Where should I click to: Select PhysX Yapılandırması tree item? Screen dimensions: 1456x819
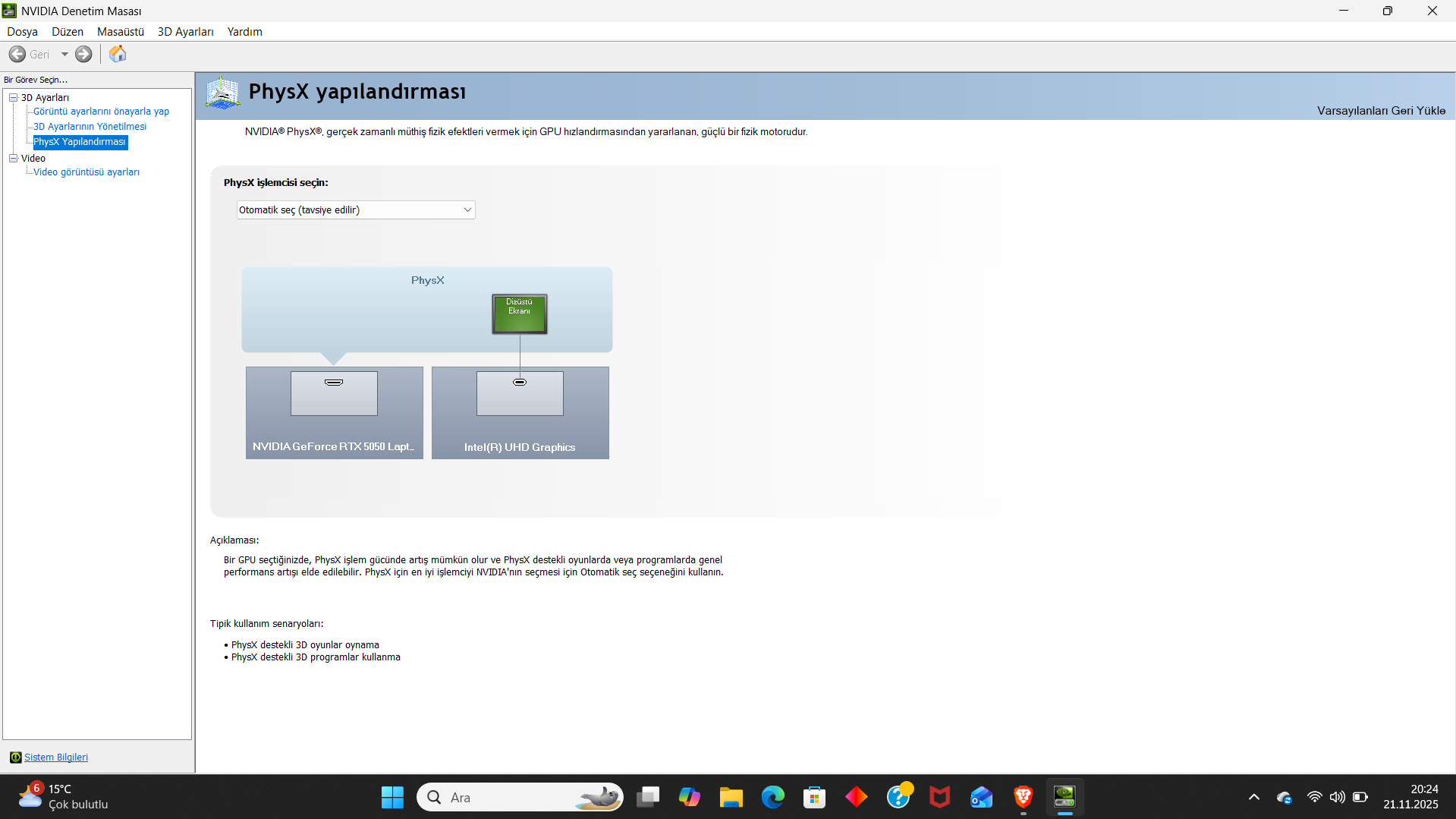tap(80, 142)
